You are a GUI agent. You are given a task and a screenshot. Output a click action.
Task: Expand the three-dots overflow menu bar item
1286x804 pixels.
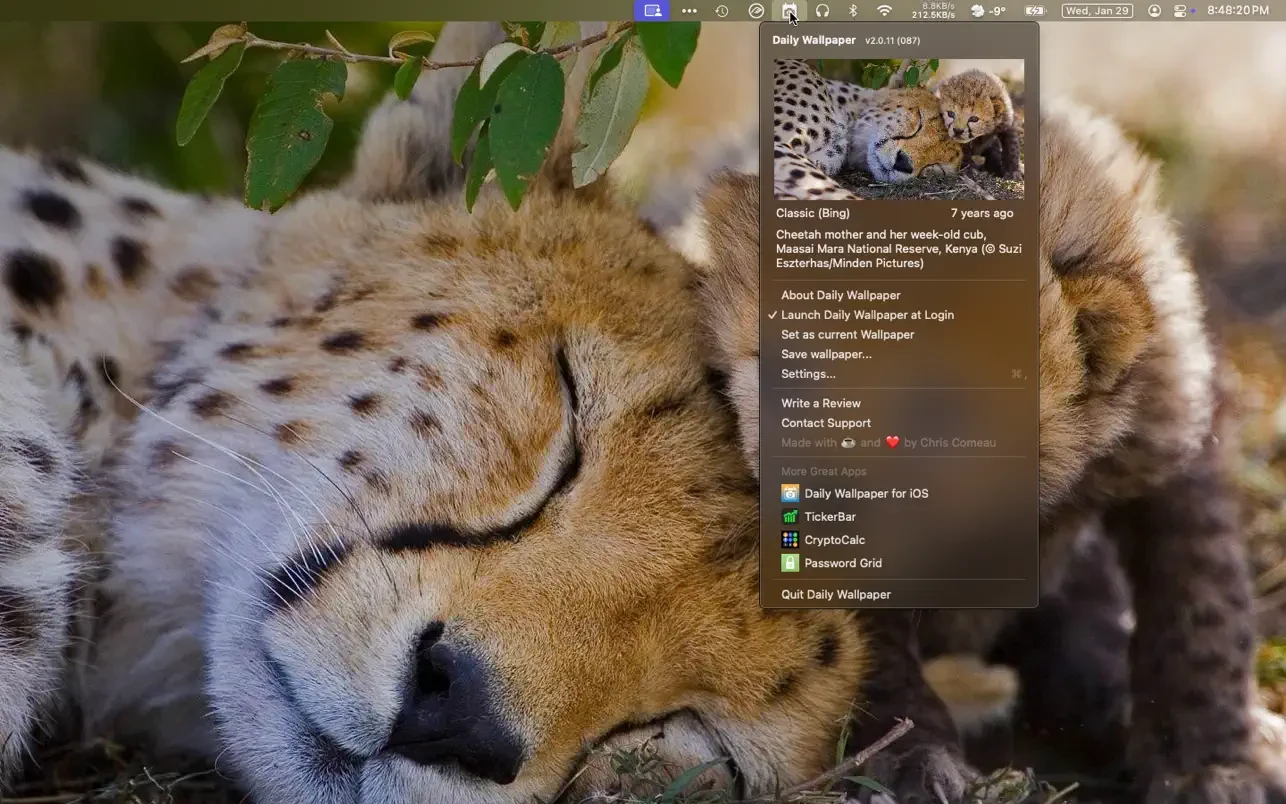689,11
